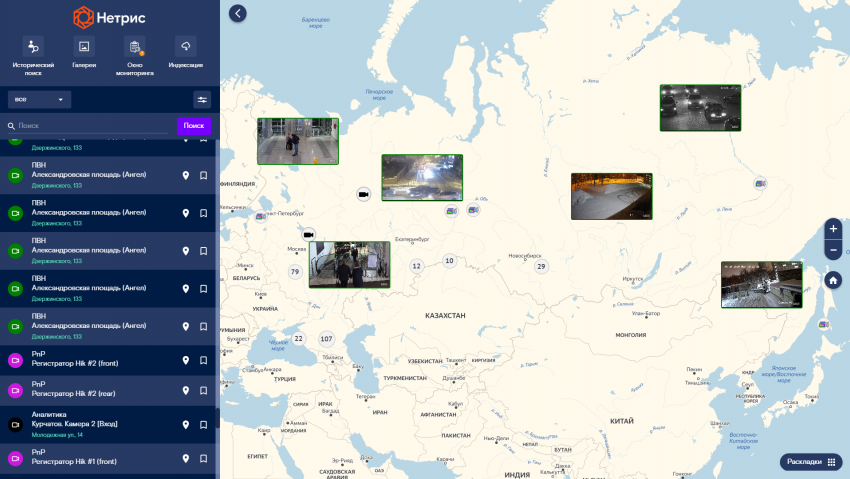Click magenta camera icon of Hik #2 (rear)
The width and height of the screenshot is (850, 479).
[15, 391]
